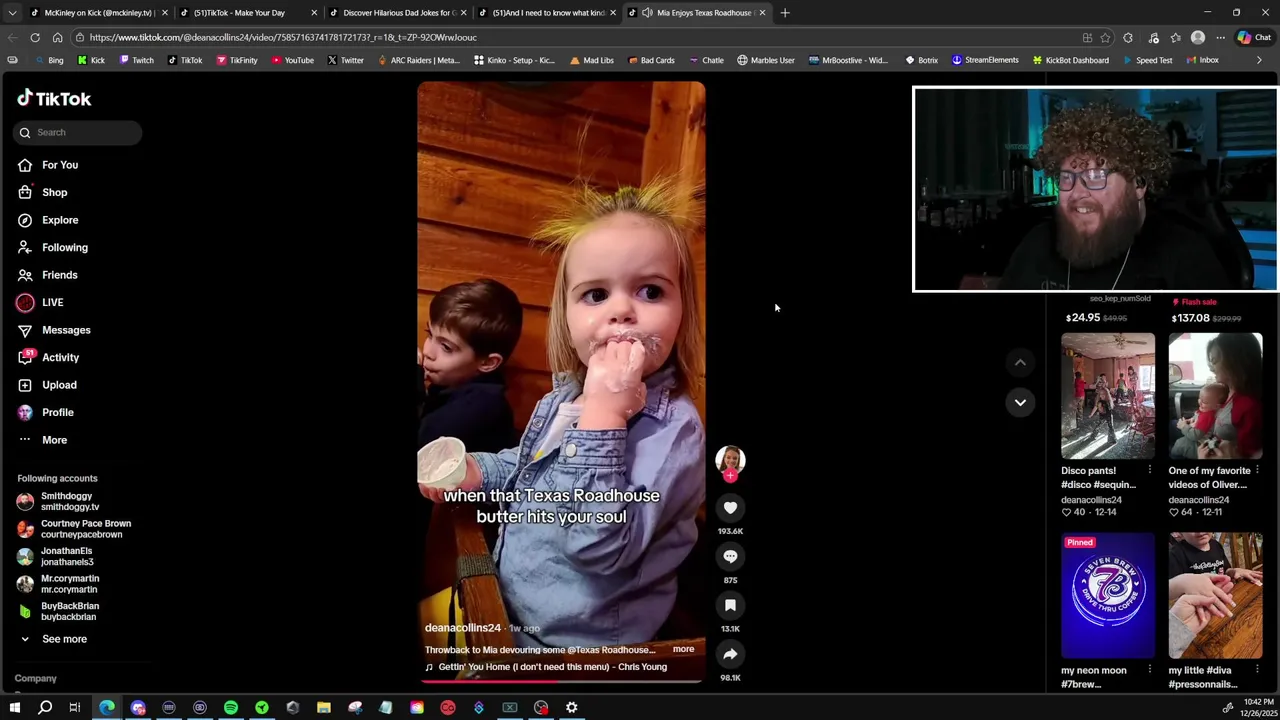
Task: Bookmark the video with the favorites icon
Action: click(x=730, y=605)
